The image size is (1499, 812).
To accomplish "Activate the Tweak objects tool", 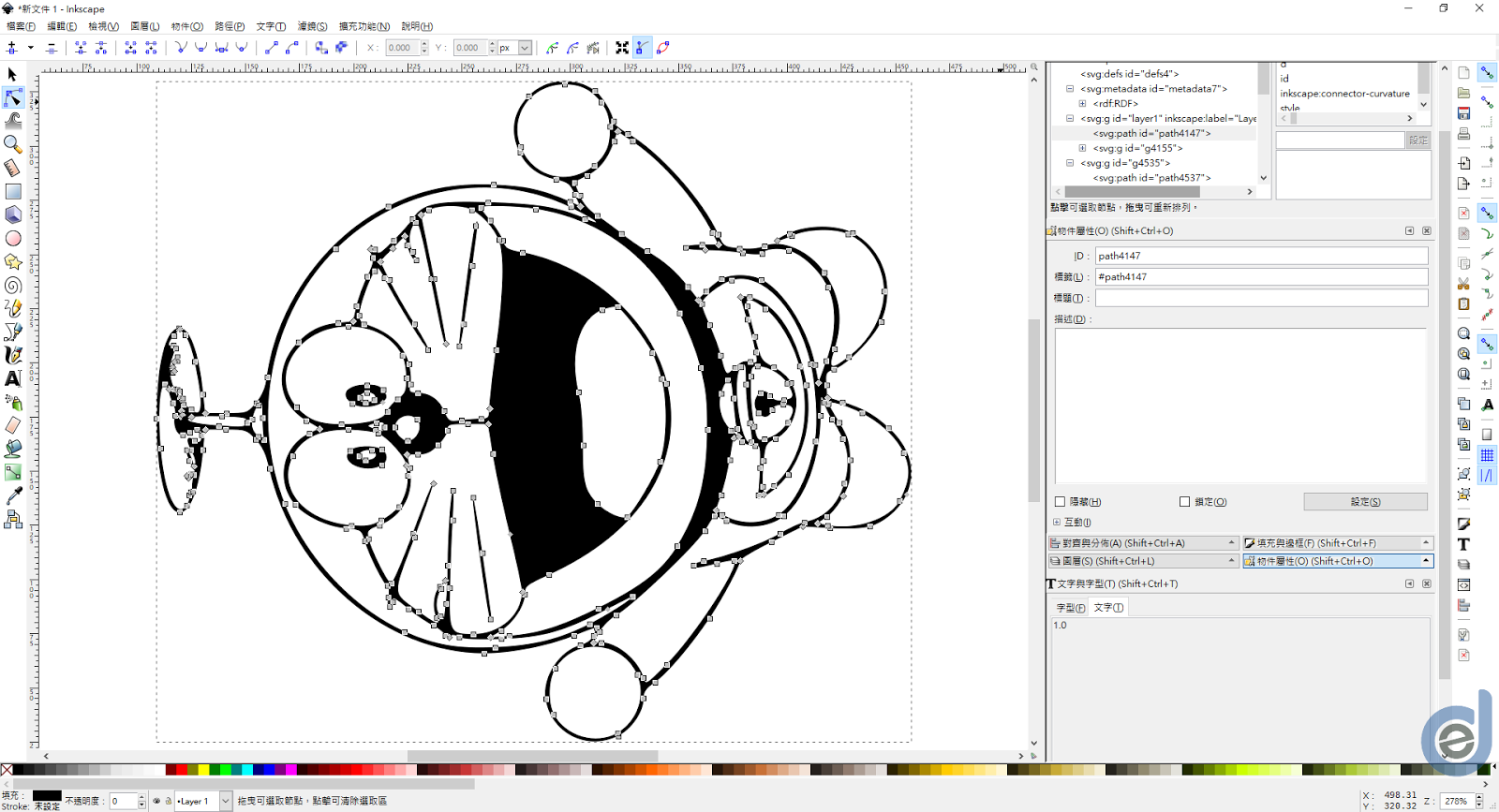I will click(x=13, y=121).
